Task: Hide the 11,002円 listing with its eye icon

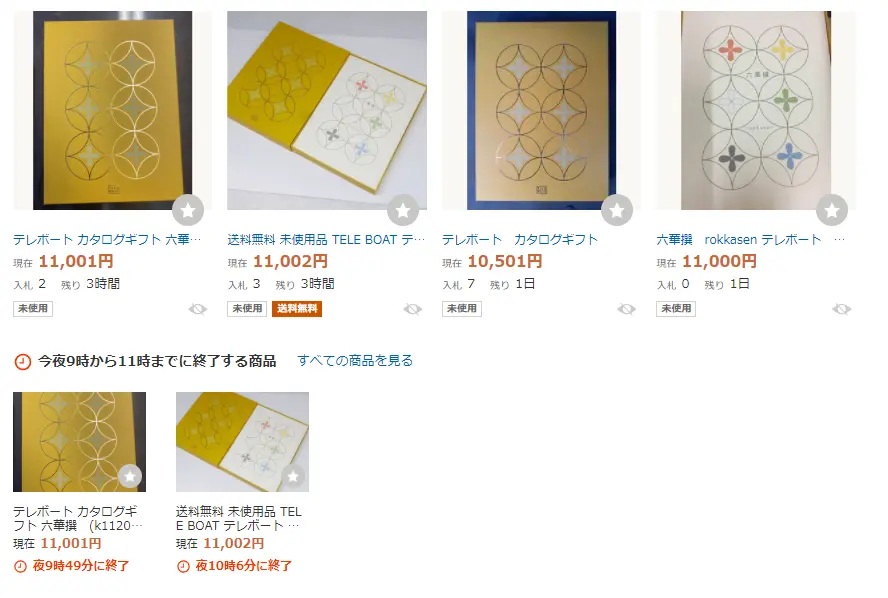Action: pos(412,309)
